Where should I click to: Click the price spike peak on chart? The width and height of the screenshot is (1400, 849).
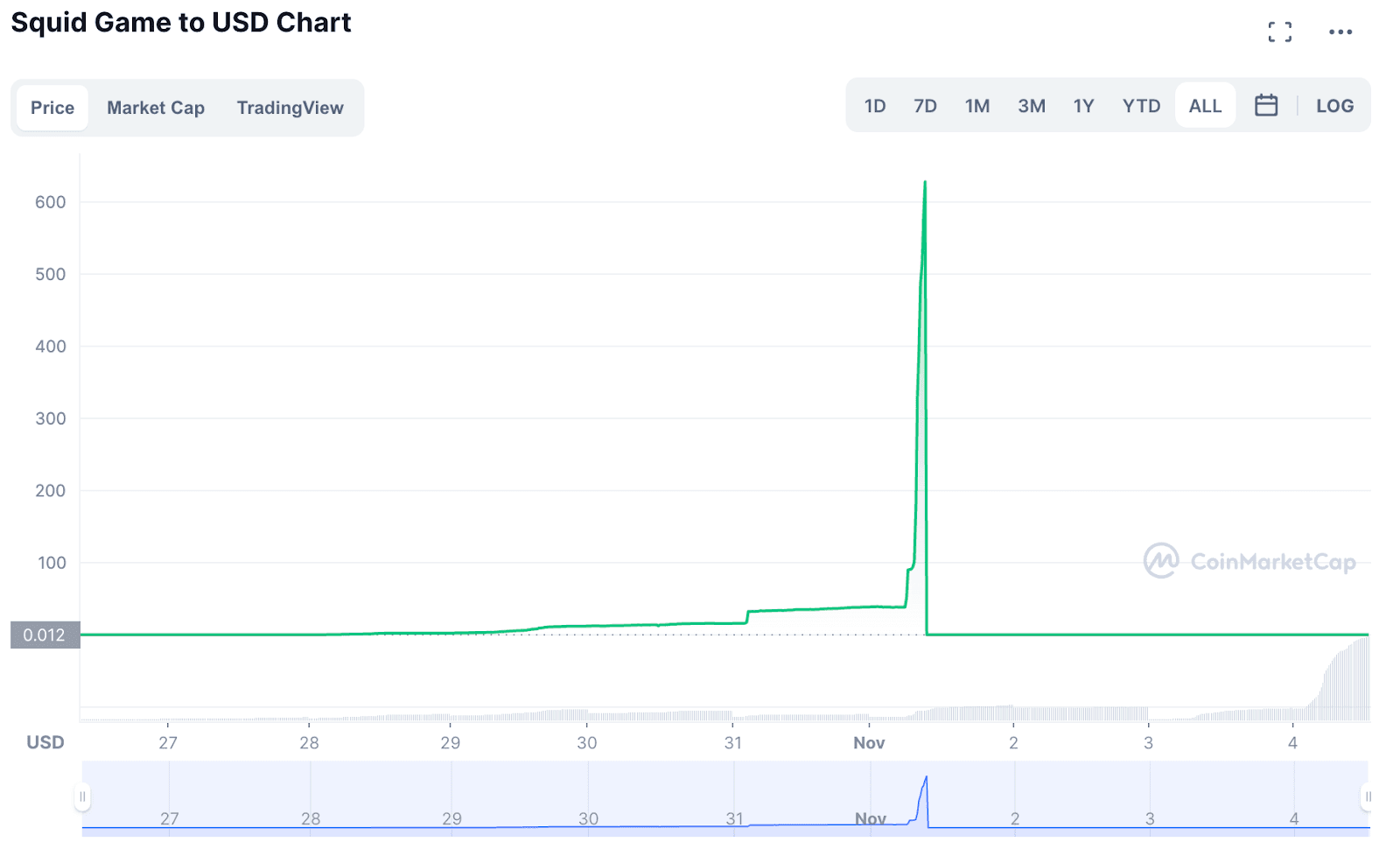pyautogui.click(x=925, y=183)
